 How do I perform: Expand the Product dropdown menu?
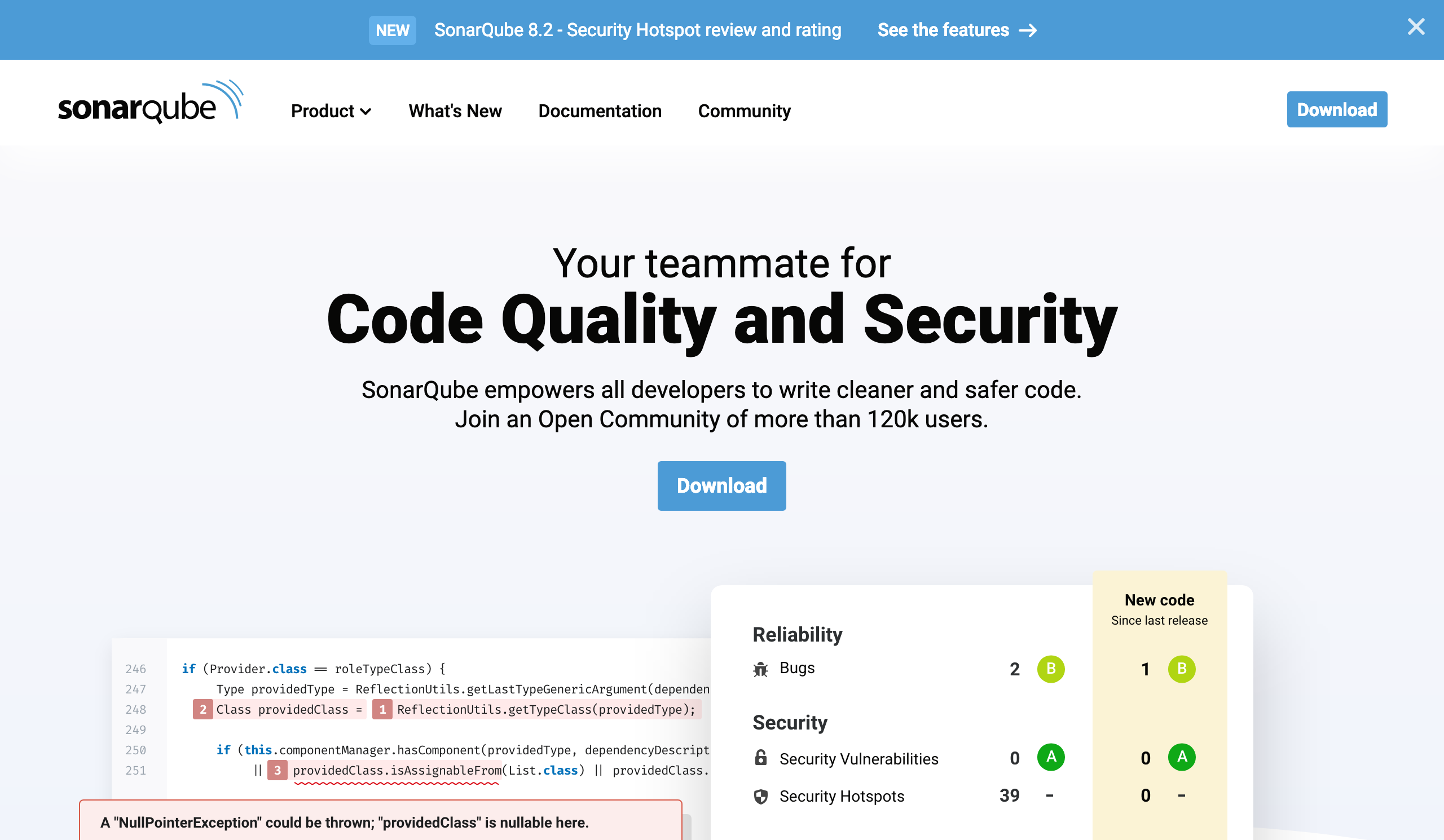pyautogui.click(x=331, y=111)
